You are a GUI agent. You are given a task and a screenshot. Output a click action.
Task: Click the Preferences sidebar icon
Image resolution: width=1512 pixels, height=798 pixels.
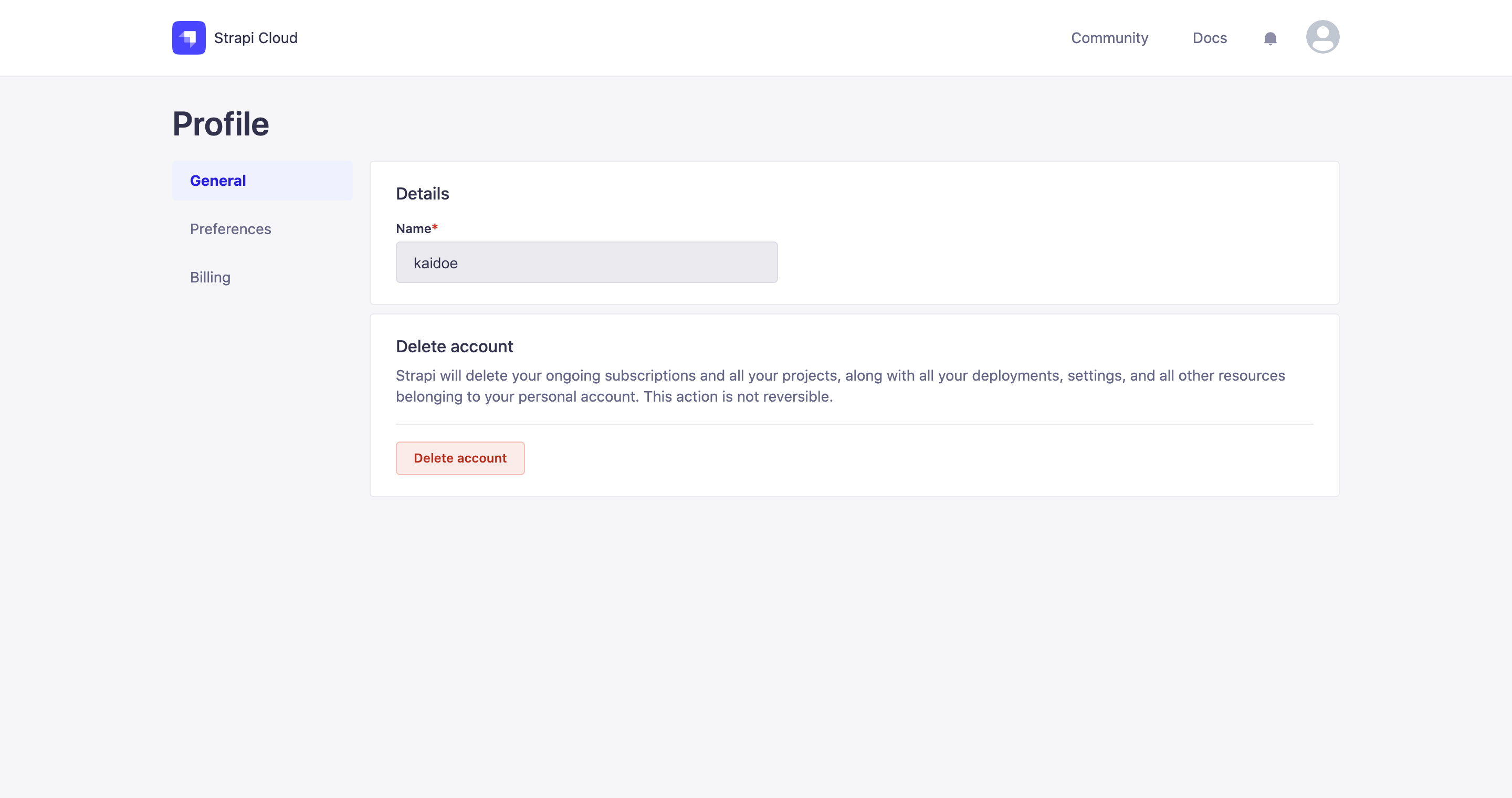point(231,229)
